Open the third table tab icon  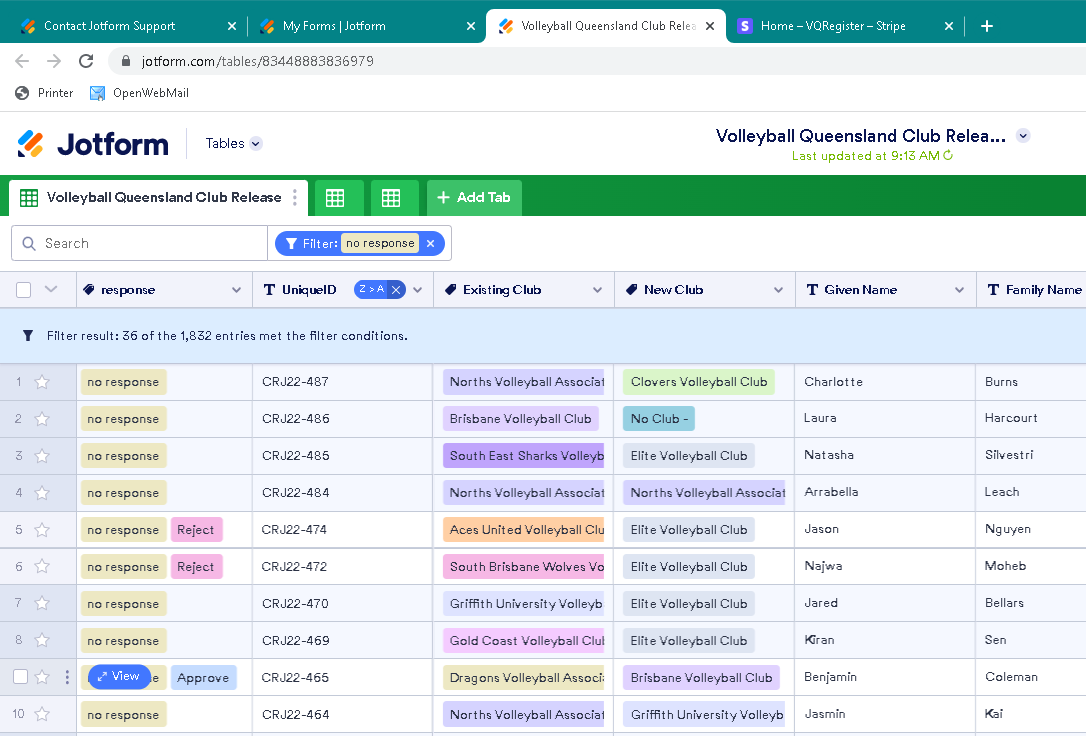tap(391, 198)
